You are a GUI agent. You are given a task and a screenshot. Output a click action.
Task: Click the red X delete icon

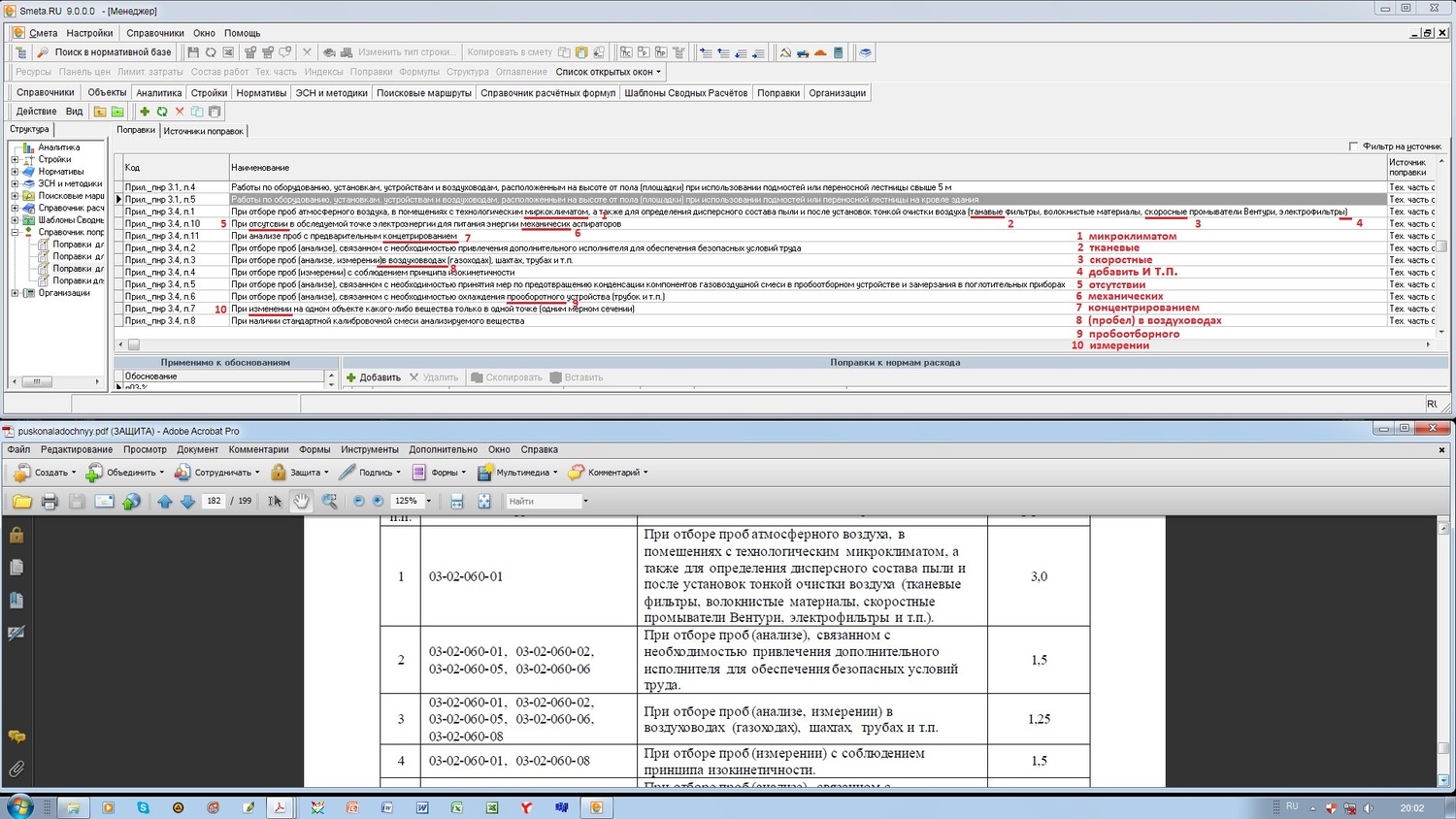180,112
